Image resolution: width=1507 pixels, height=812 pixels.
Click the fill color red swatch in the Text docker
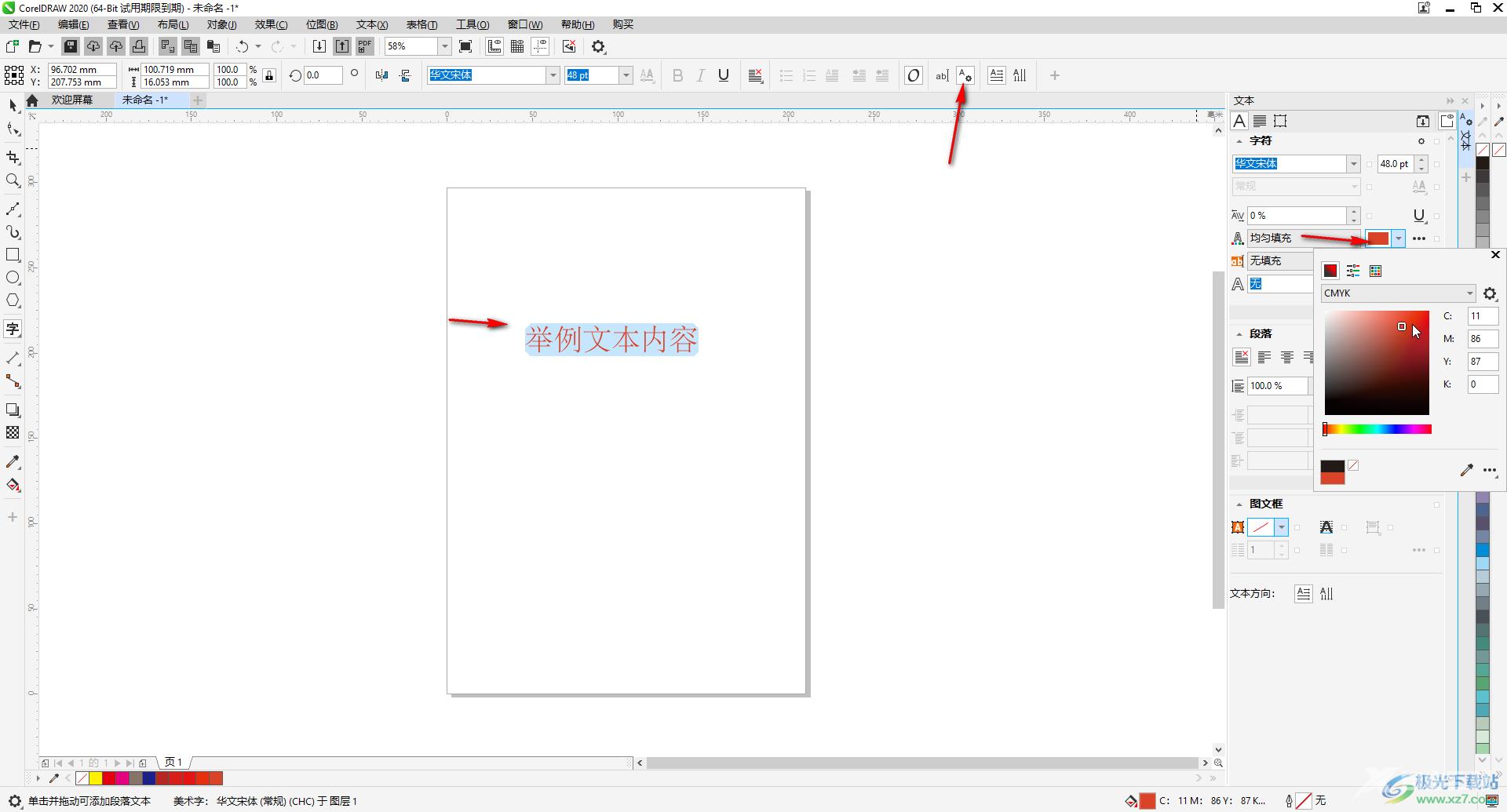click(x=1378, y=239)
